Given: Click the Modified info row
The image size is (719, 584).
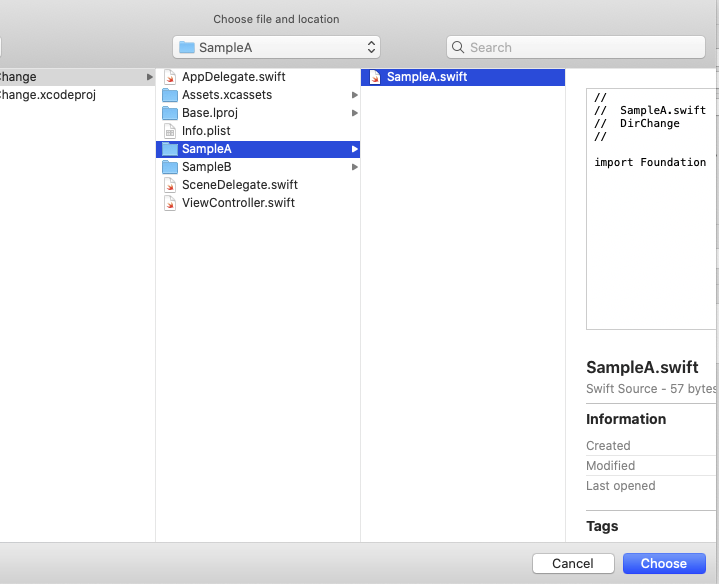Looking at the screenshot, I should coord(651,466).
